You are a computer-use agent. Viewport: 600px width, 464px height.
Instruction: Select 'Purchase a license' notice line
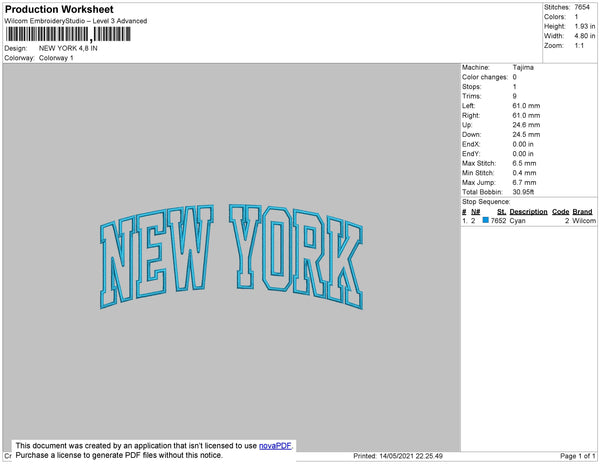click(x=119, y=455)
